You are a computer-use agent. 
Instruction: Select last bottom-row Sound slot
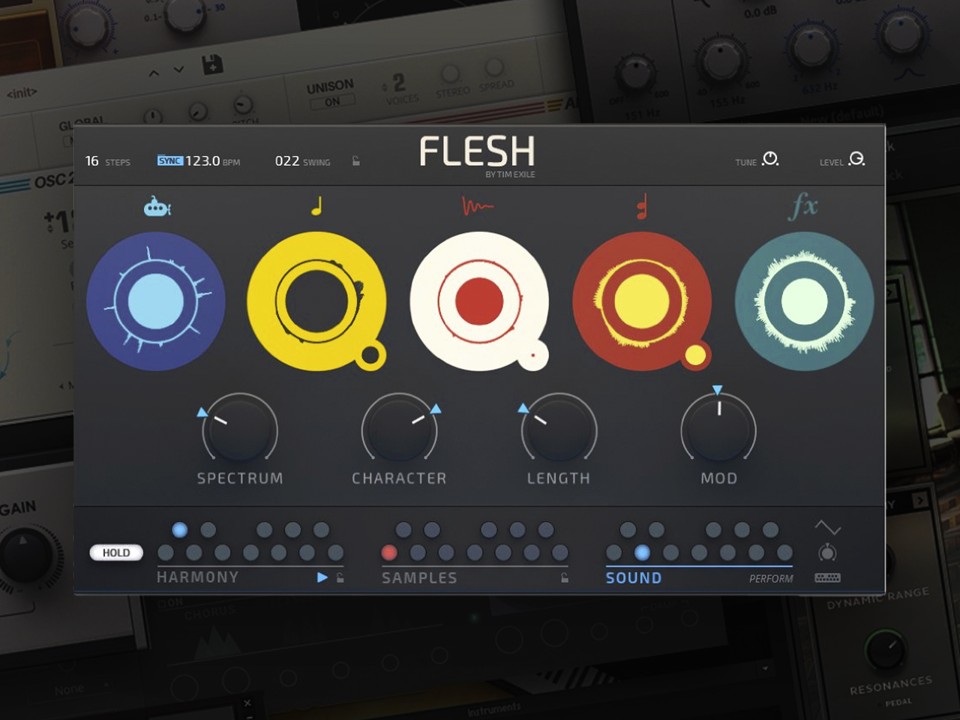pos(784,553)
